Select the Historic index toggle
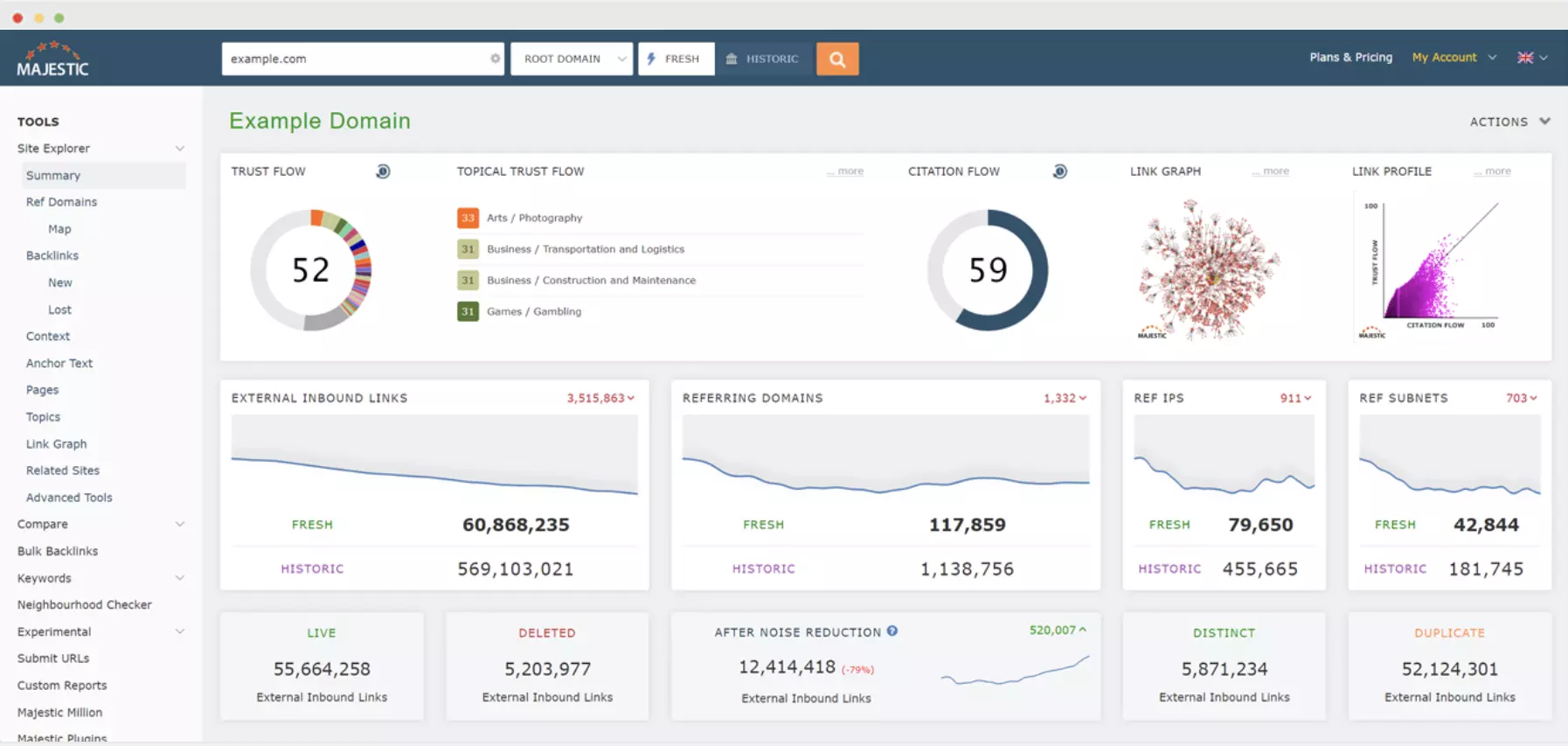Image resolution: width=1568 pixels, height=746 pixels. click(x=762, y=59)
